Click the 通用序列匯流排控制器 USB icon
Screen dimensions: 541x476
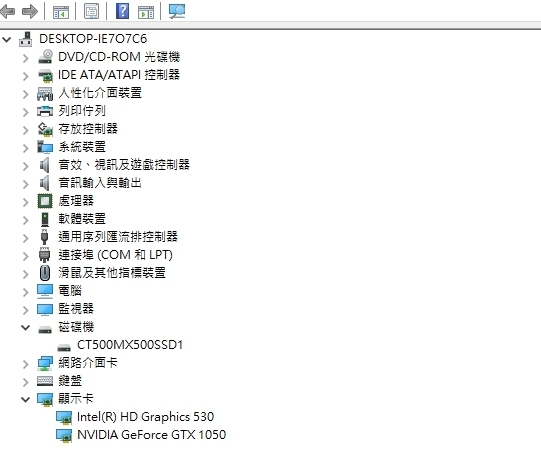(x=45, y=237)
